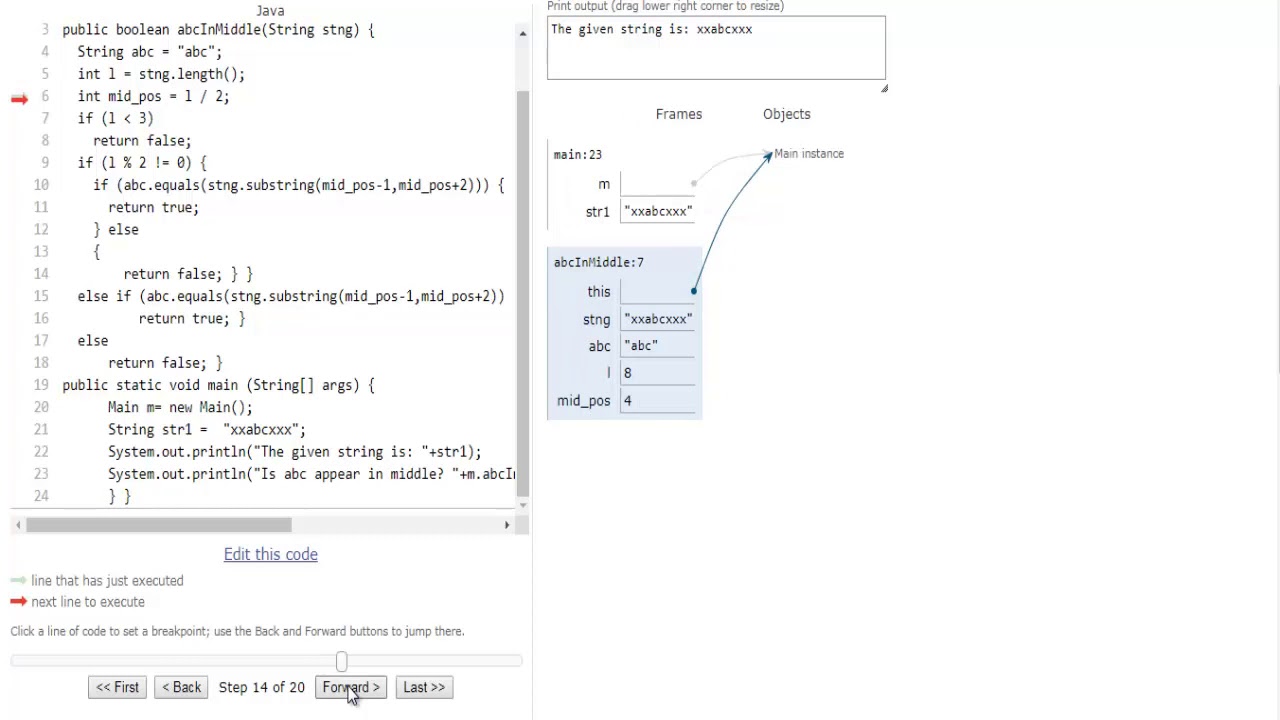
Task: Set breakpoint on line 23 println abc appear
Action: 312,474
